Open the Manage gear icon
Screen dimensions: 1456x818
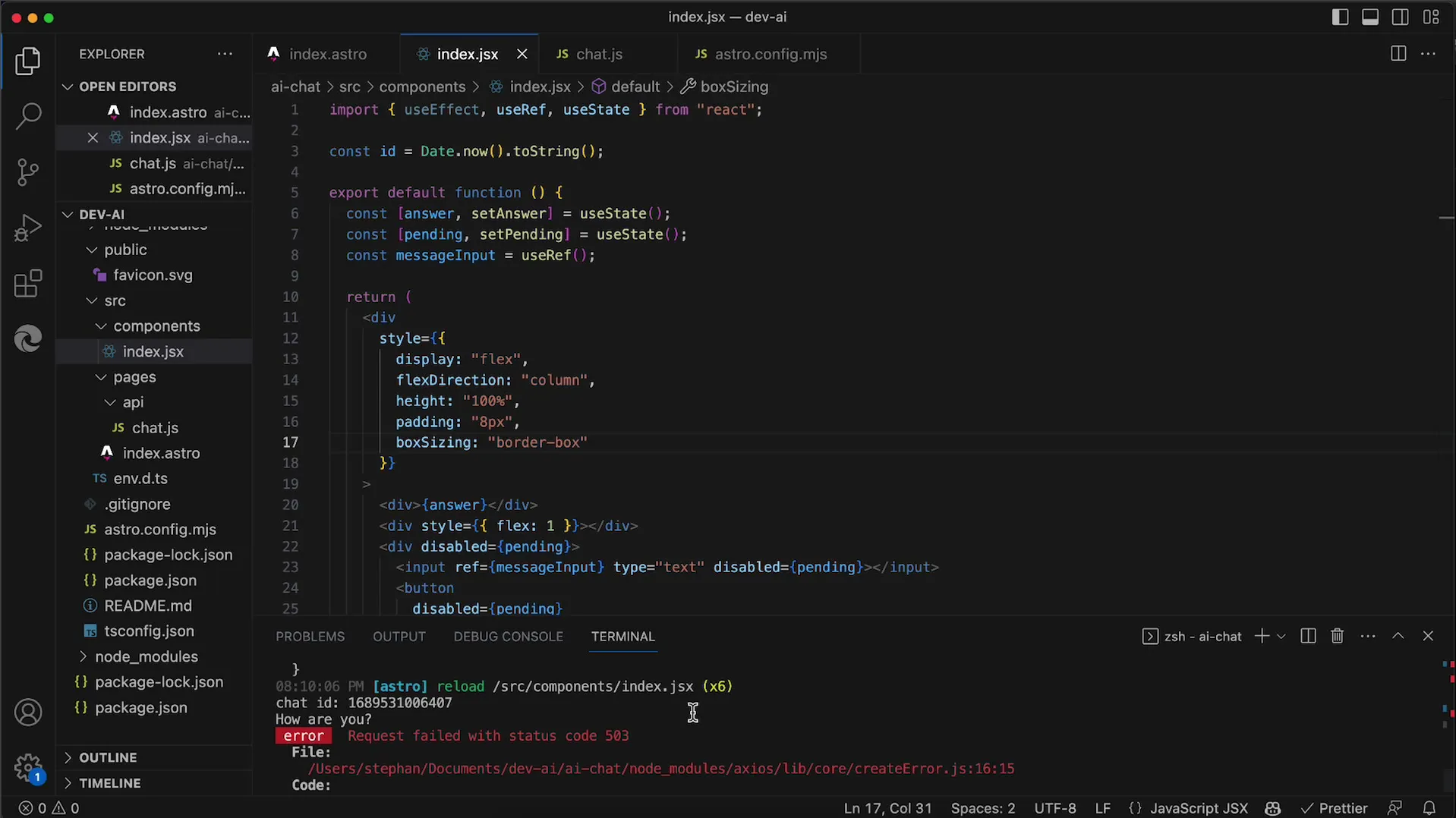(28, 767)
